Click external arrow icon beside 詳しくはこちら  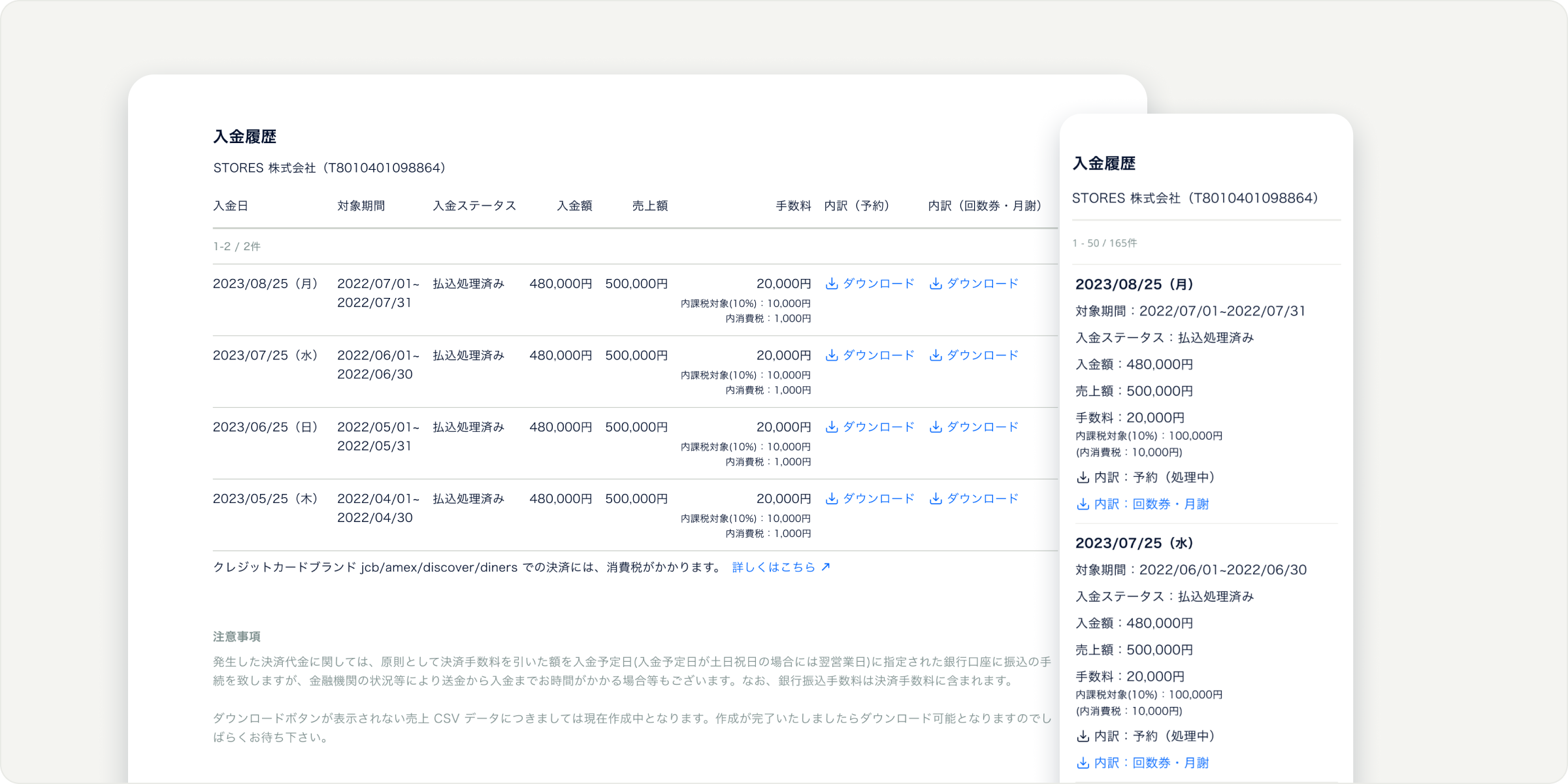click(826, 566)
